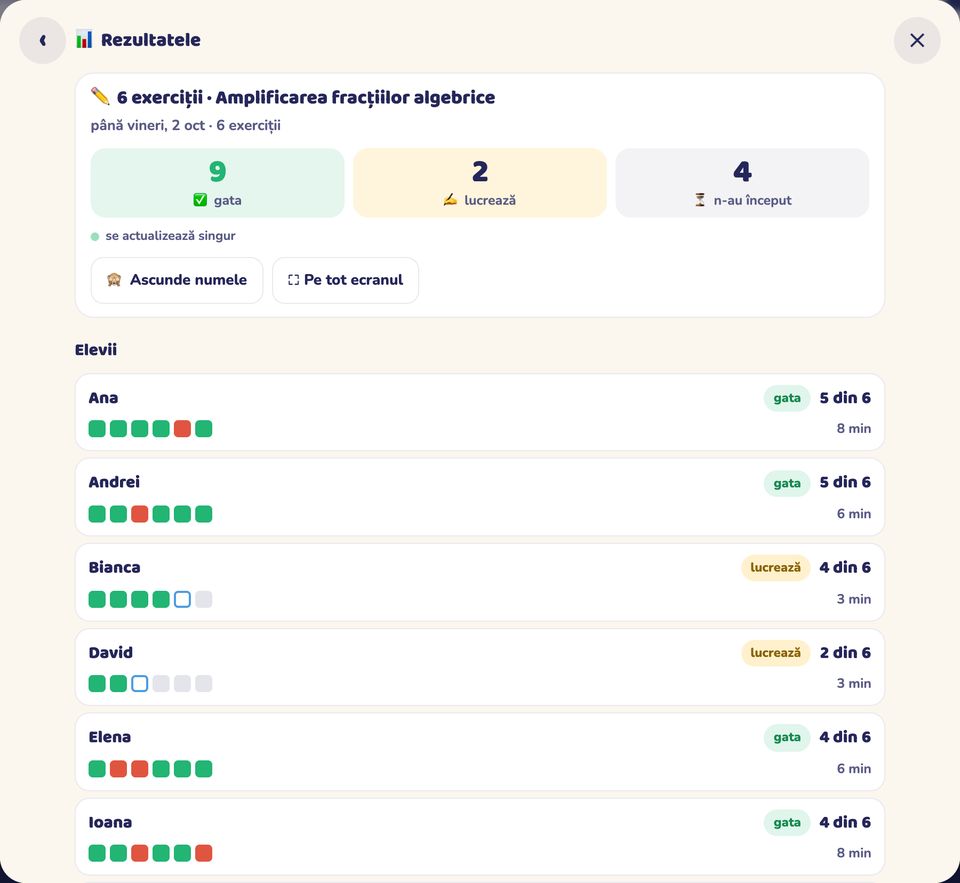The width and height of the screenshot is (960, 883).
Task: Click the 6 min time in Andrei's row
Action: pyautogui.click(x=853, y=514)
